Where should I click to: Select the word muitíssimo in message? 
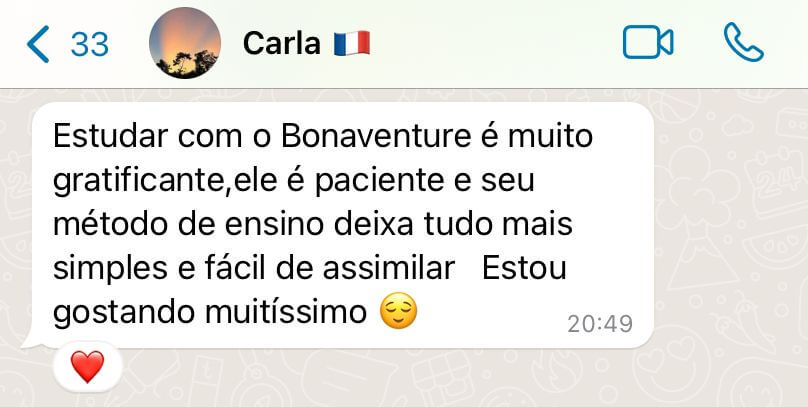(x=285, y=312)
